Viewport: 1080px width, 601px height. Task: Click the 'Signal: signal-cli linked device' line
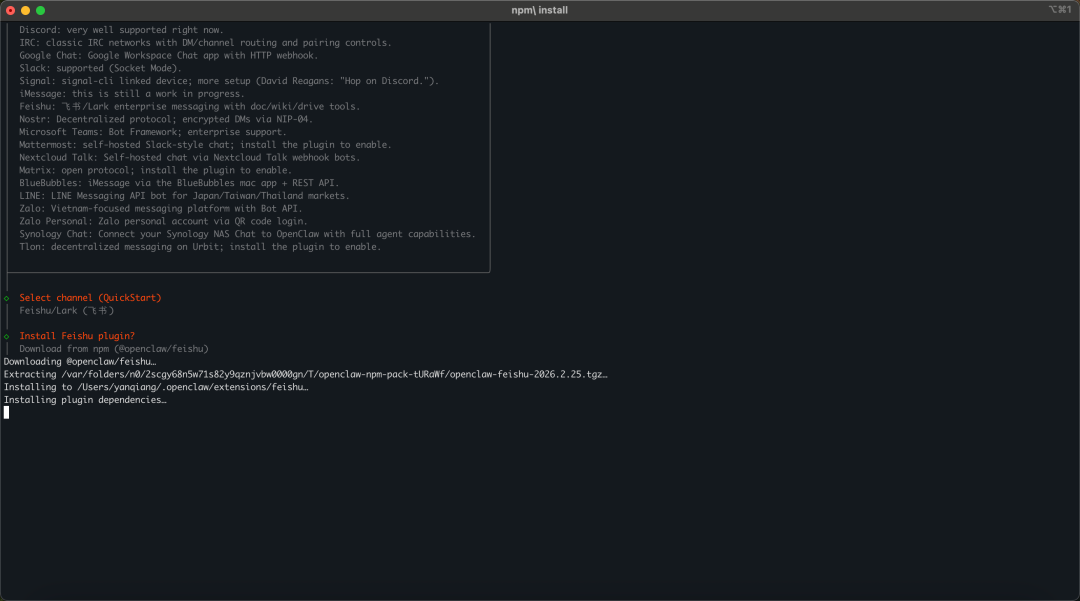coord(229,81)
